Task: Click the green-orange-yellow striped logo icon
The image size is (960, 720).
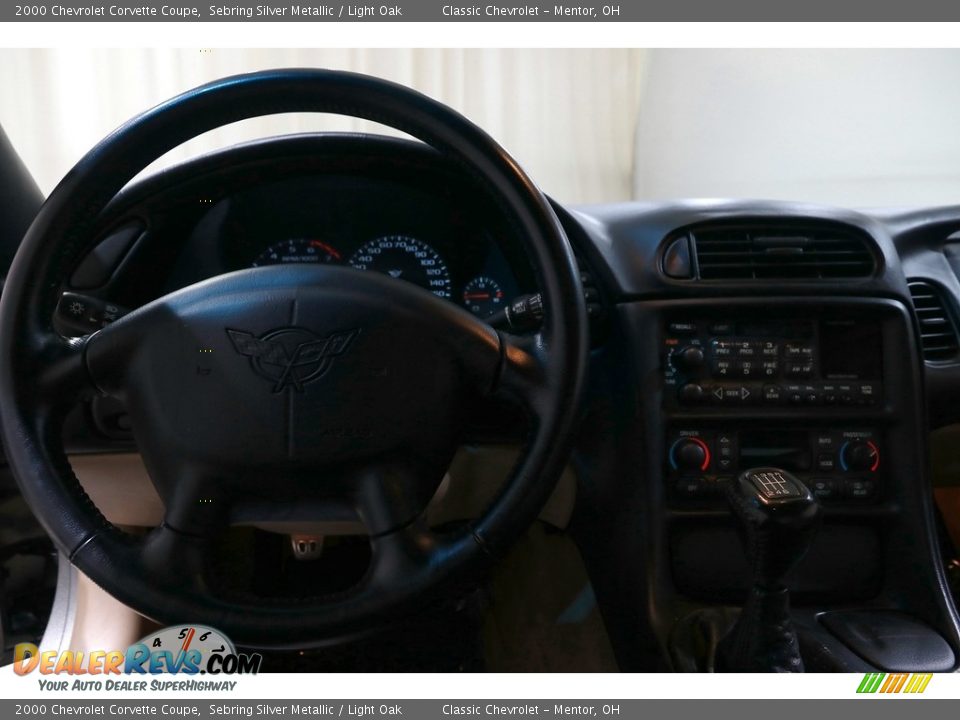Action: pos(894,683)
